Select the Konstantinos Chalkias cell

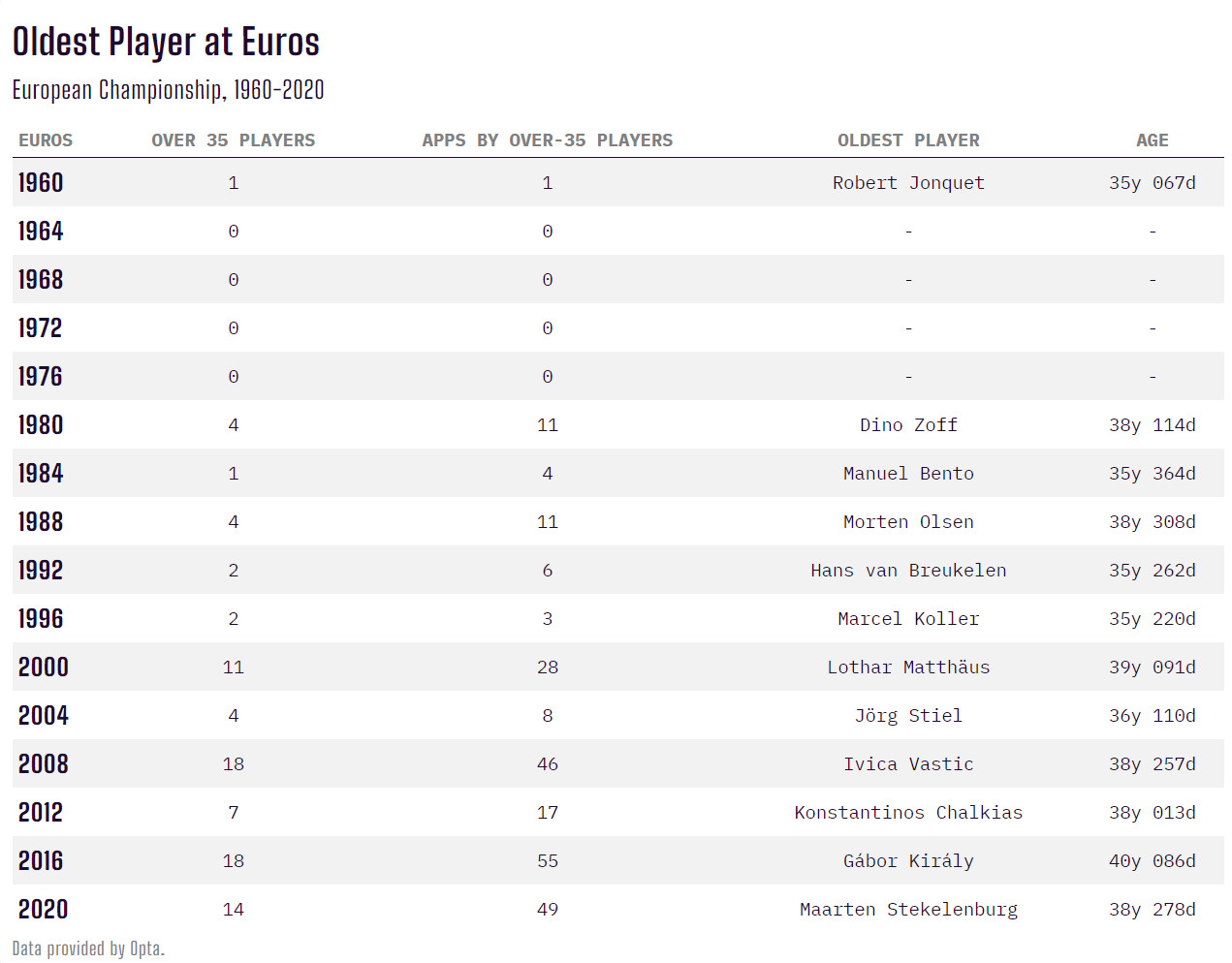[x=908, y=813]
